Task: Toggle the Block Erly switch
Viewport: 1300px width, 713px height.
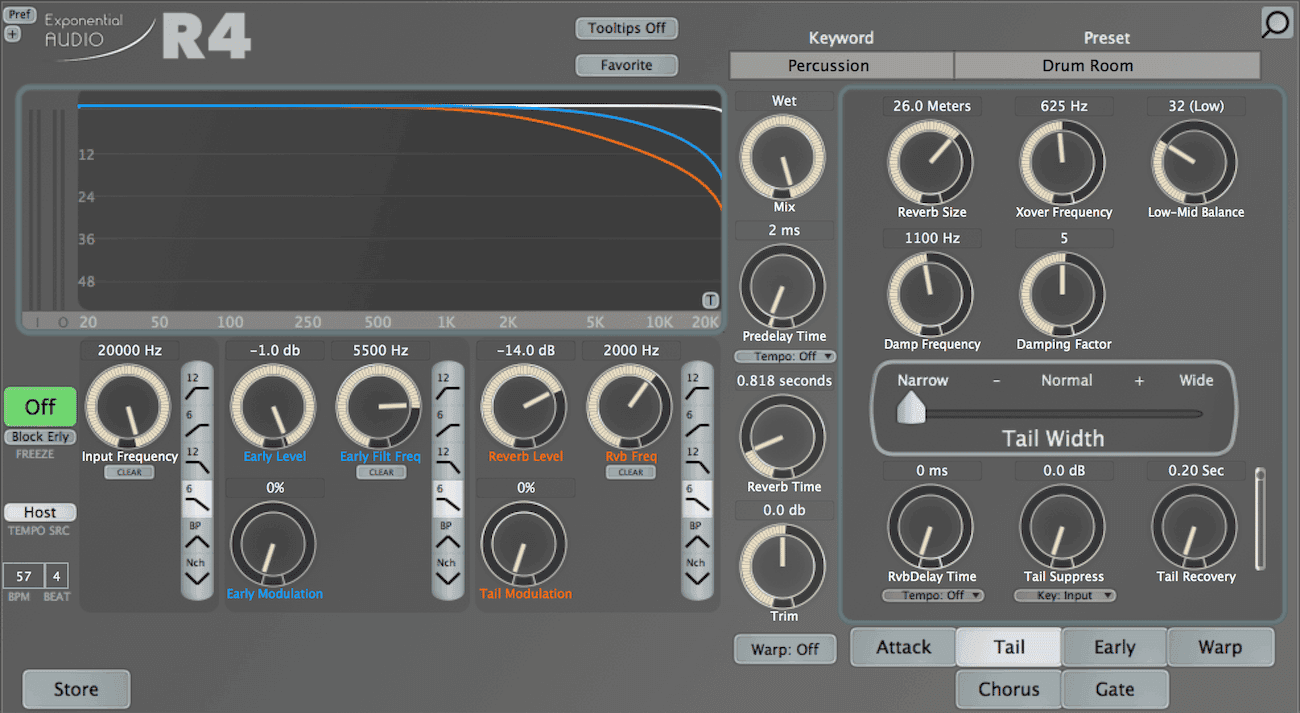Action: [x=40, y=437]
